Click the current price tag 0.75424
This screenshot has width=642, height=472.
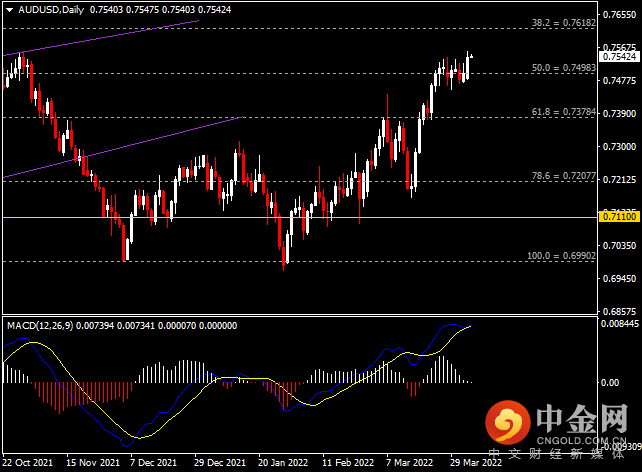tap(619, 56)
